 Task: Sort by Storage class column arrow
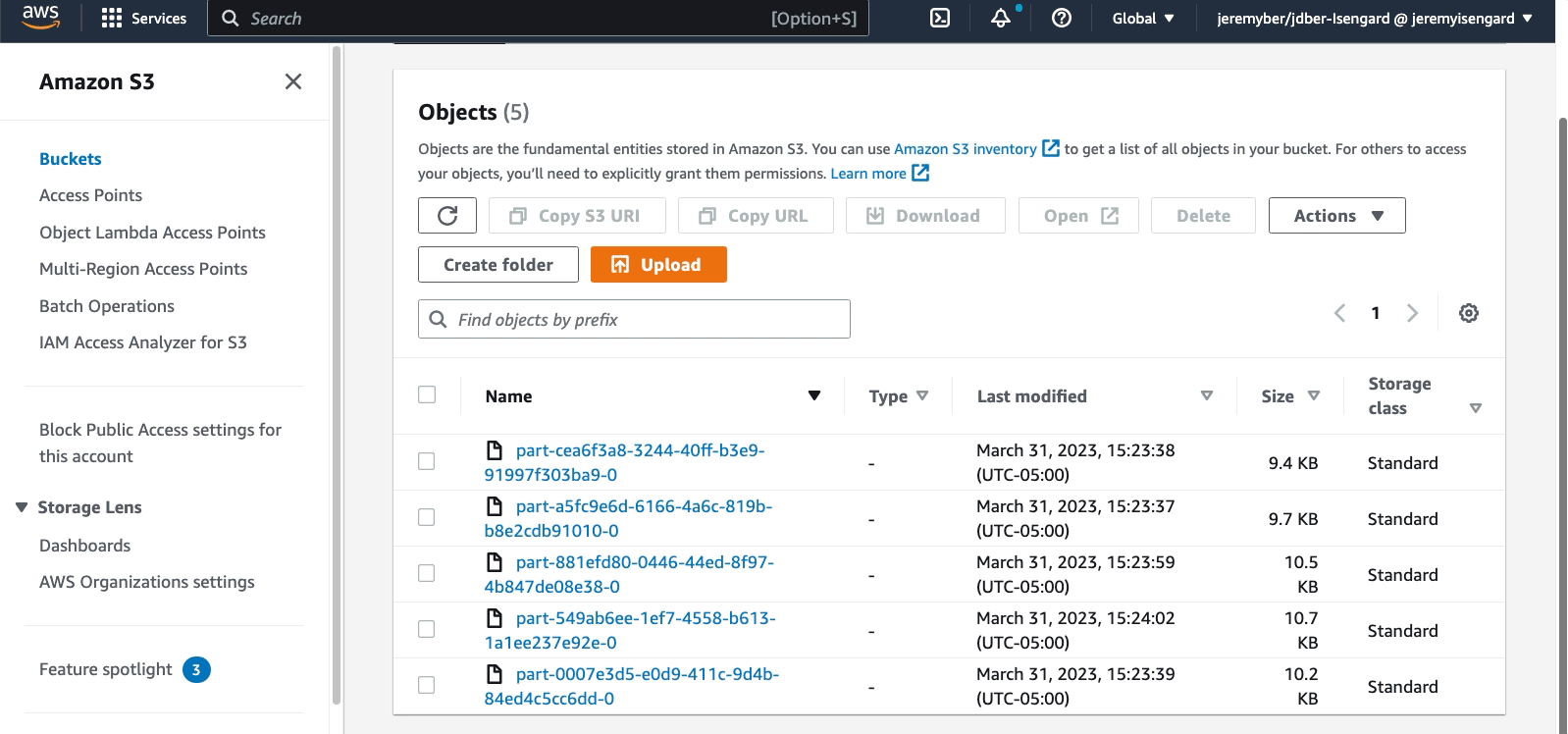coord(1476,408)
